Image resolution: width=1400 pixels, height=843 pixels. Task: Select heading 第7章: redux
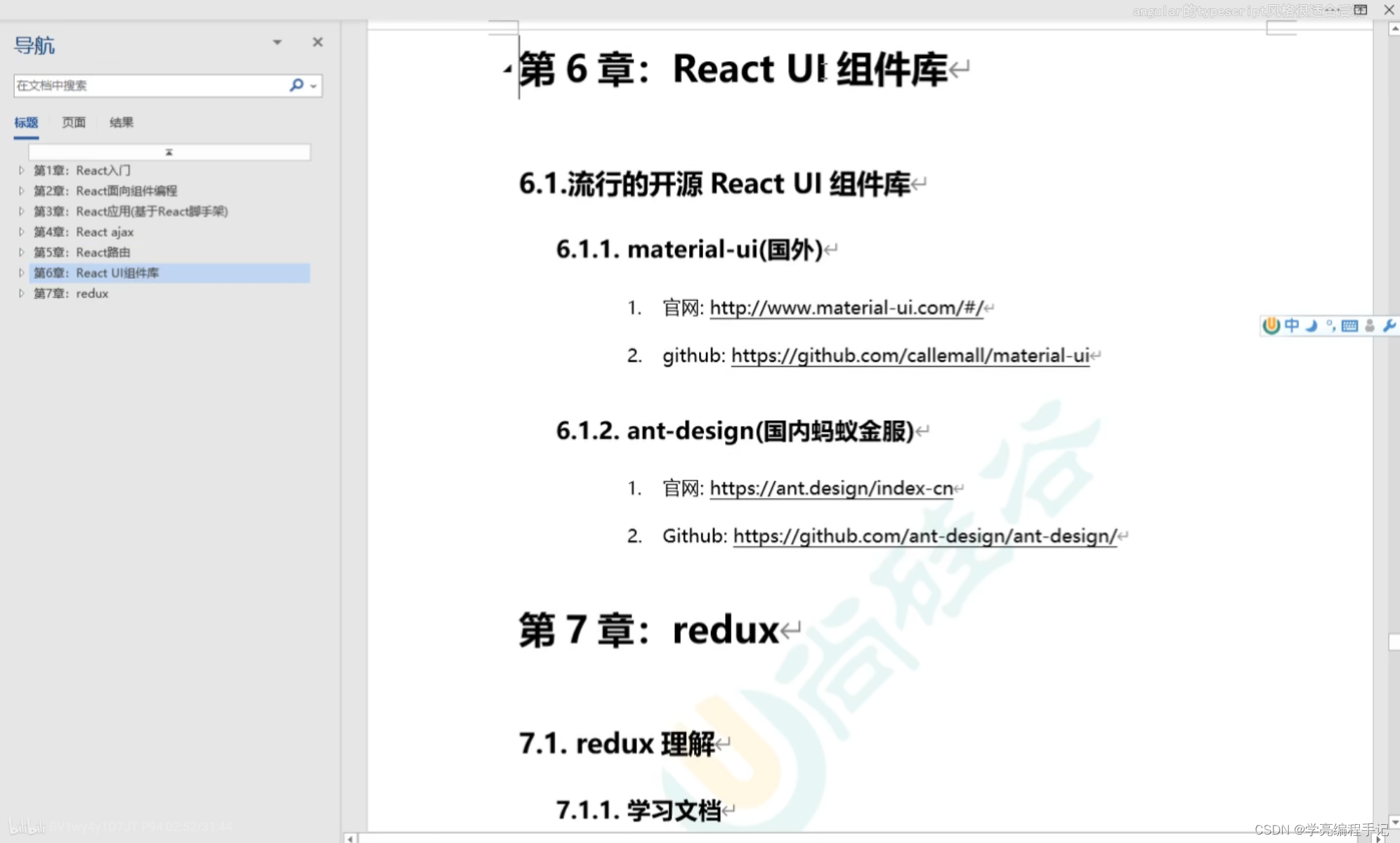point(71,294)
